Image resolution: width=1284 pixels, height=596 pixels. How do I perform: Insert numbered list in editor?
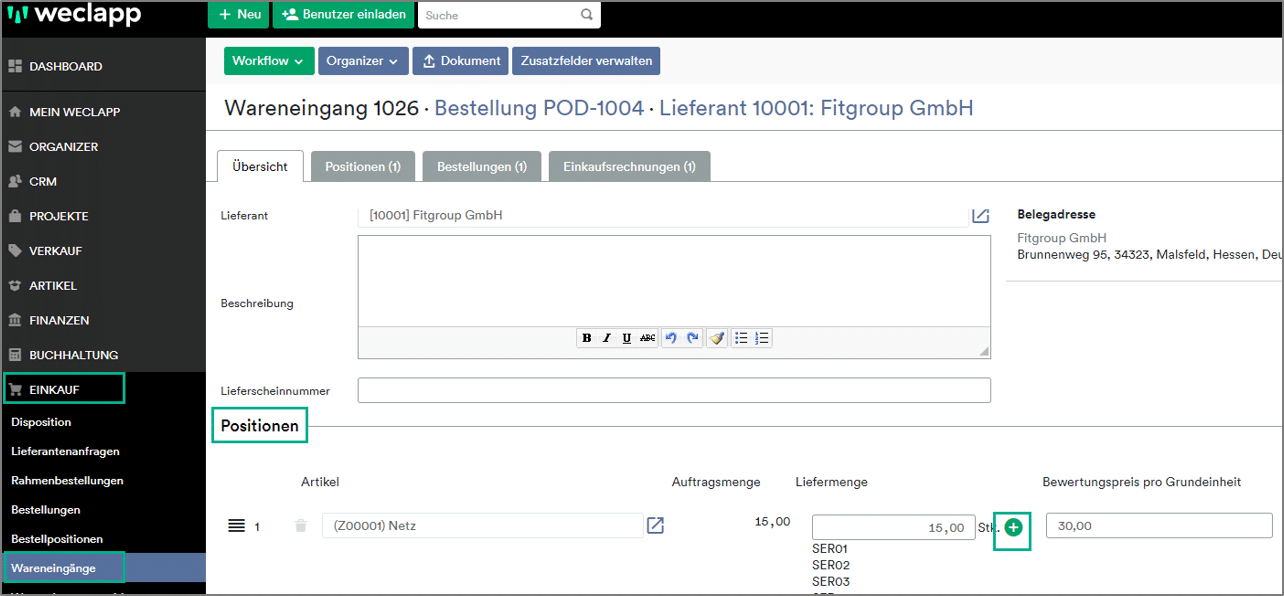762,338
